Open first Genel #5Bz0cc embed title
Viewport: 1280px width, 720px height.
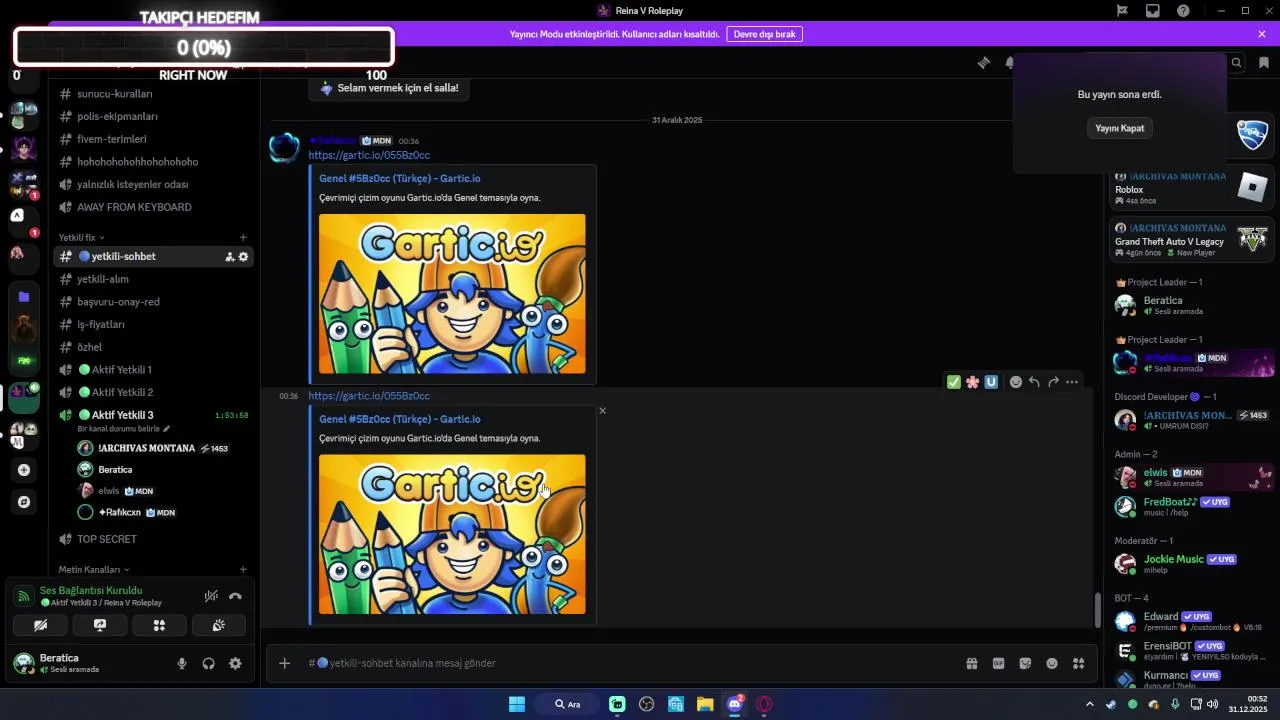coord(400,178)
